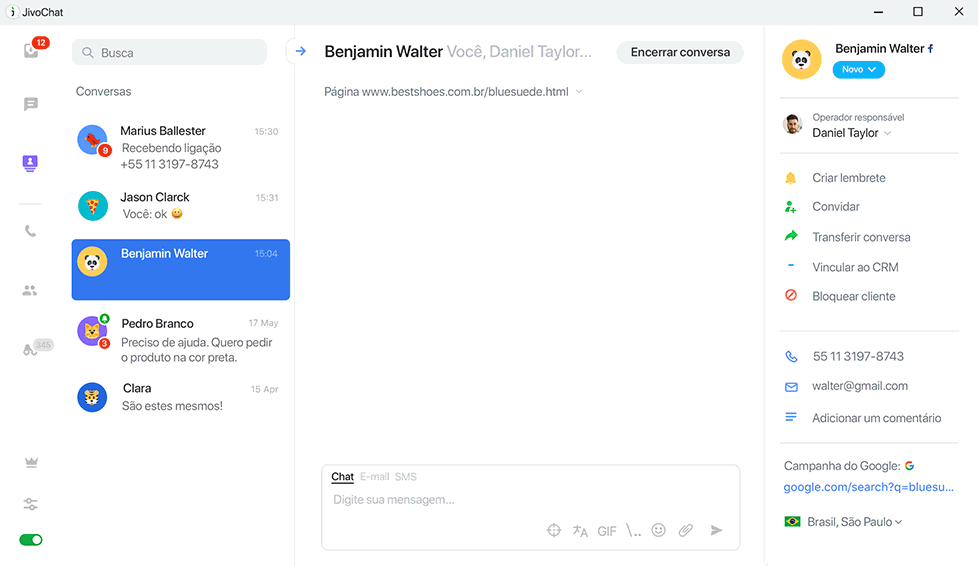
Task: Open the team members icon in sidebar
Action: 30,290
